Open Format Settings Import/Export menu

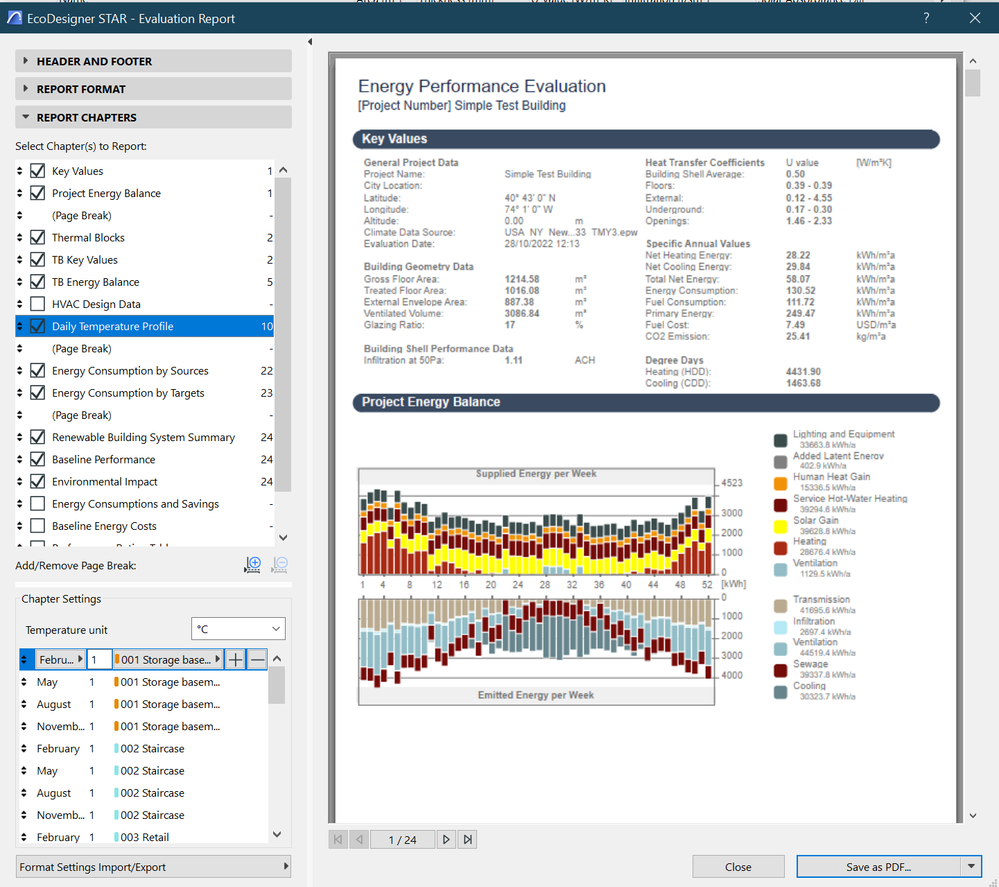tap(154, 867)
